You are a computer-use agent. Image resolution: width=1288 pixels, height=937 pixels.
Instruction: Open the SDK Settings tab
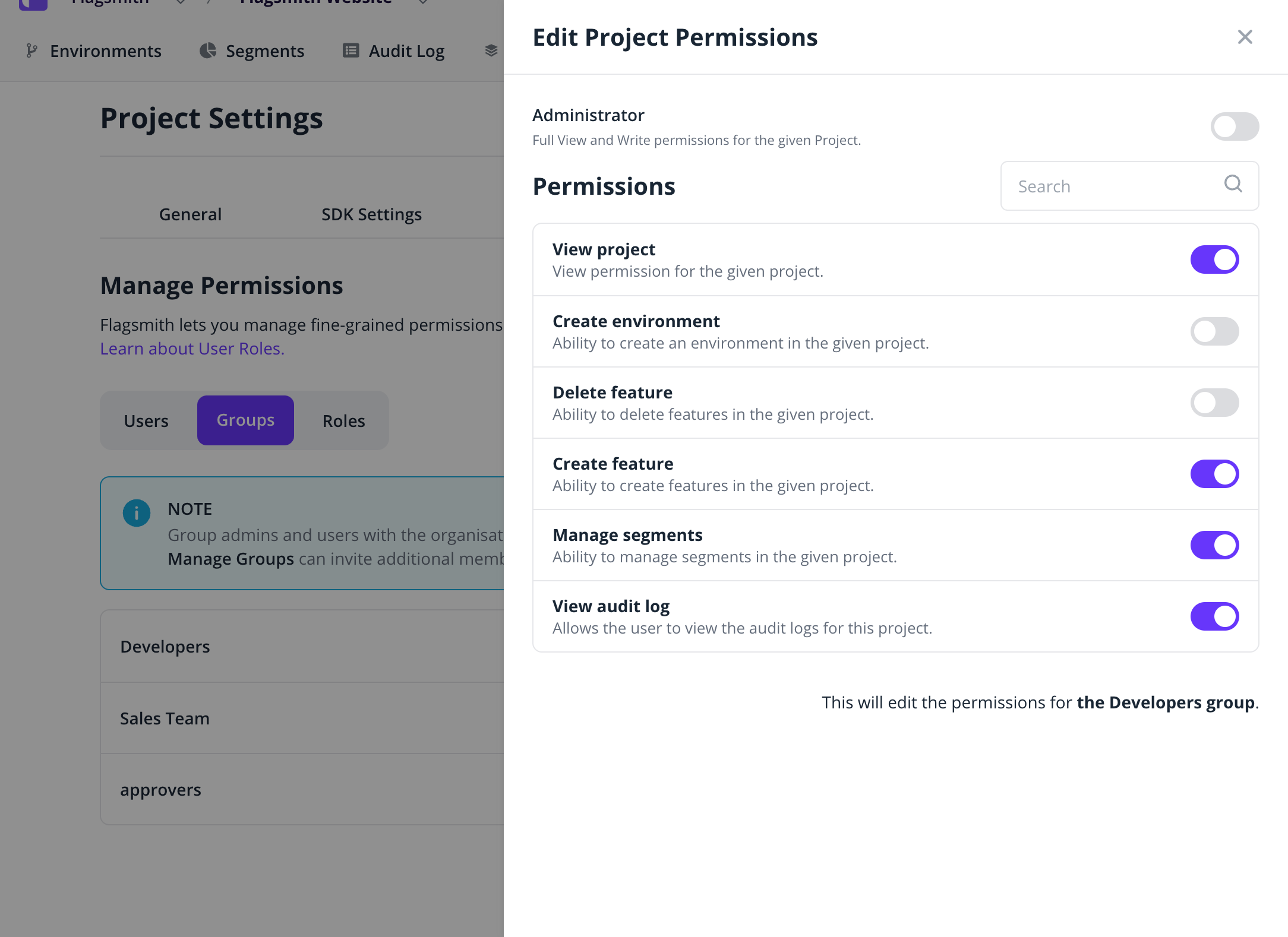click(x=371, y=214)
